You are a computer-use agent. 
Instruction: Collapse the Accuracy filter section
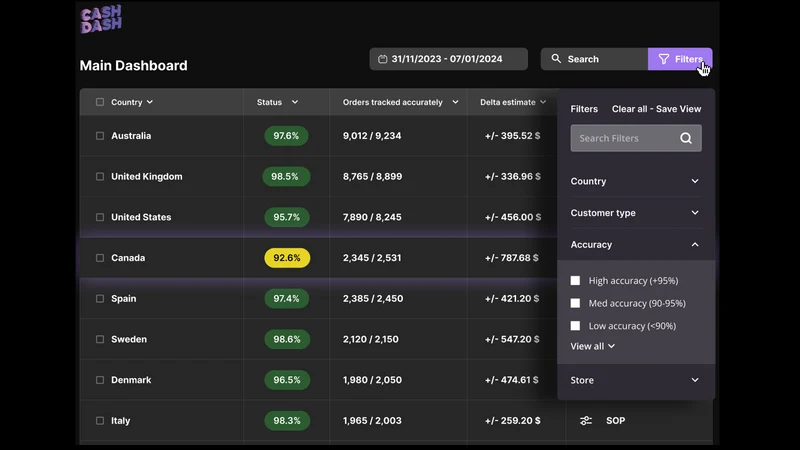(x=635, y=244)
